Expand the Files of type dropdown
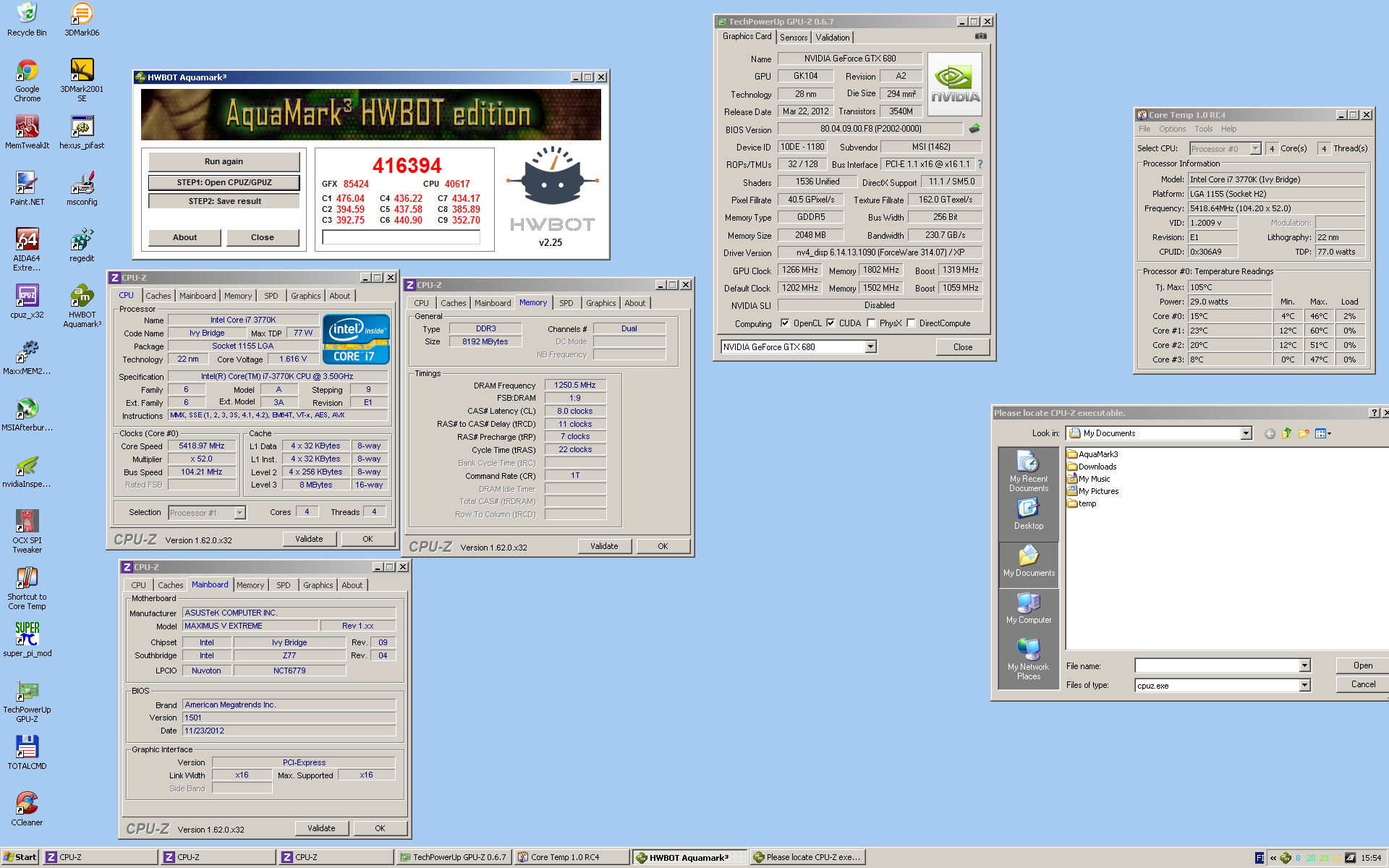The width and height of the screenshot is (1389, 868). point(1304,685)
